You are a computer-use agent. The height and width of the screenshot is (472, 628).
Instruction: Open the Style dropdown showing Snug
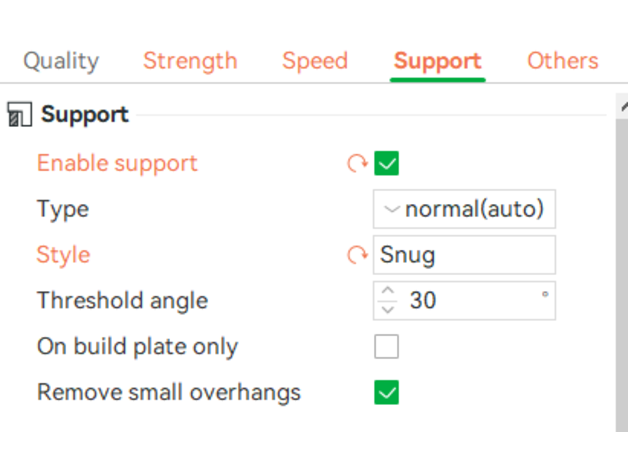[464, 255]
